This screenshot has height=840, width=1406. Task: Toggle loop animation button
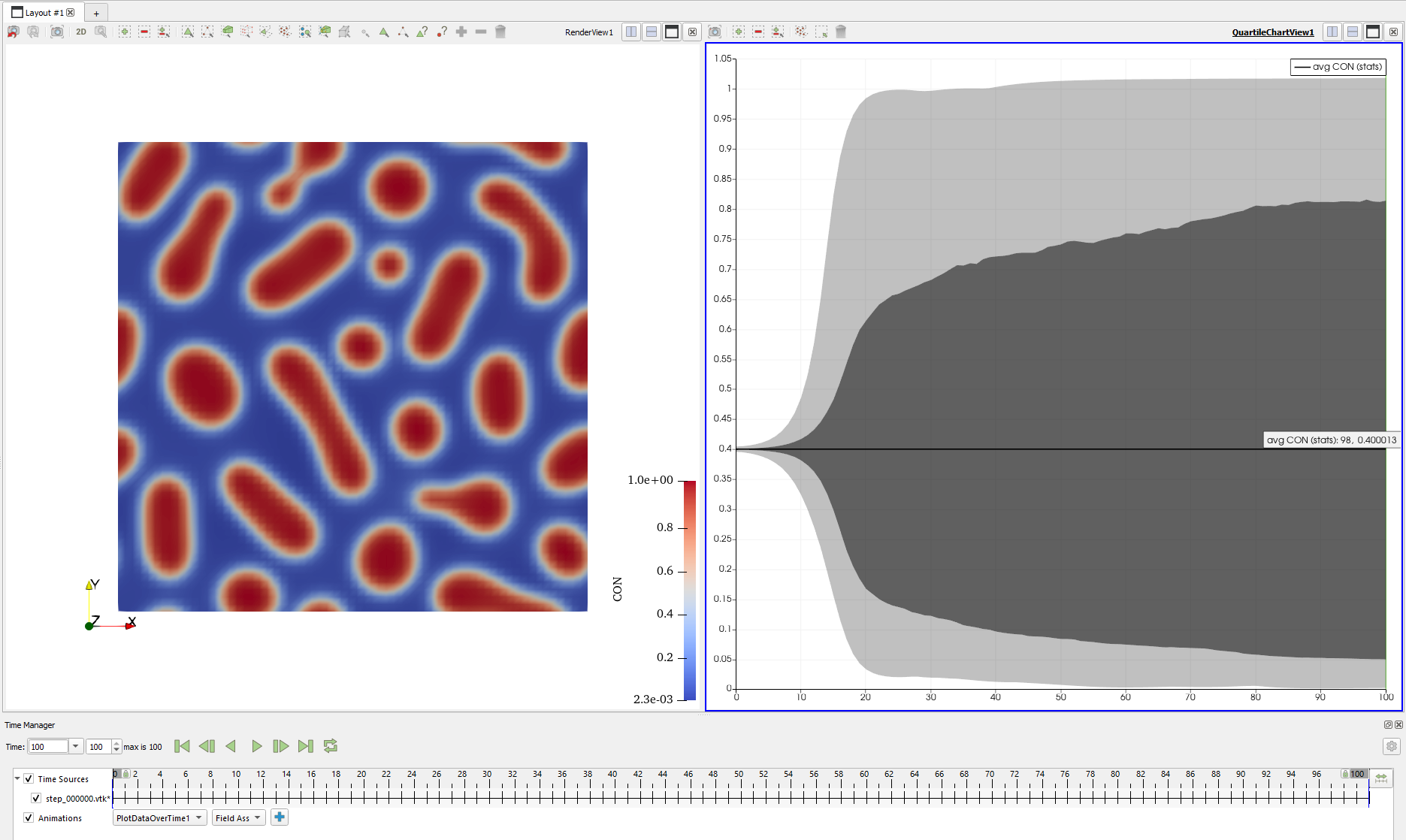pyautogui.click(x=330, y=746)
